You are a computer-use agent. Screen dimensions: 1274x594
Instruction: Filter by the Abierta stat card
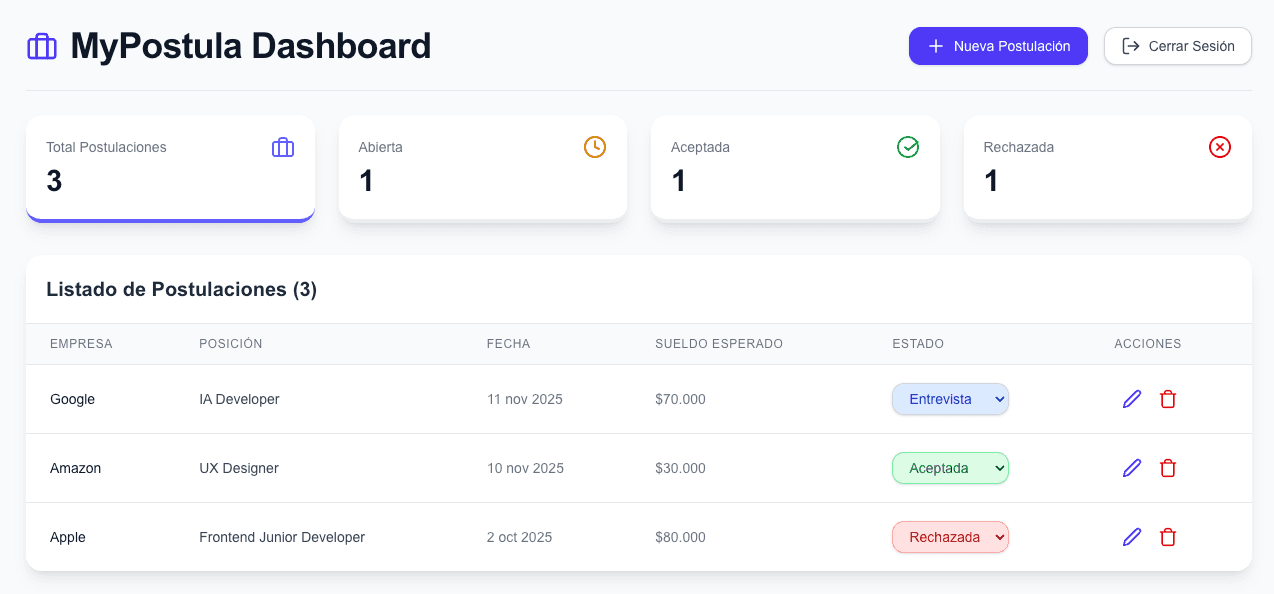(x=482, y=168)
